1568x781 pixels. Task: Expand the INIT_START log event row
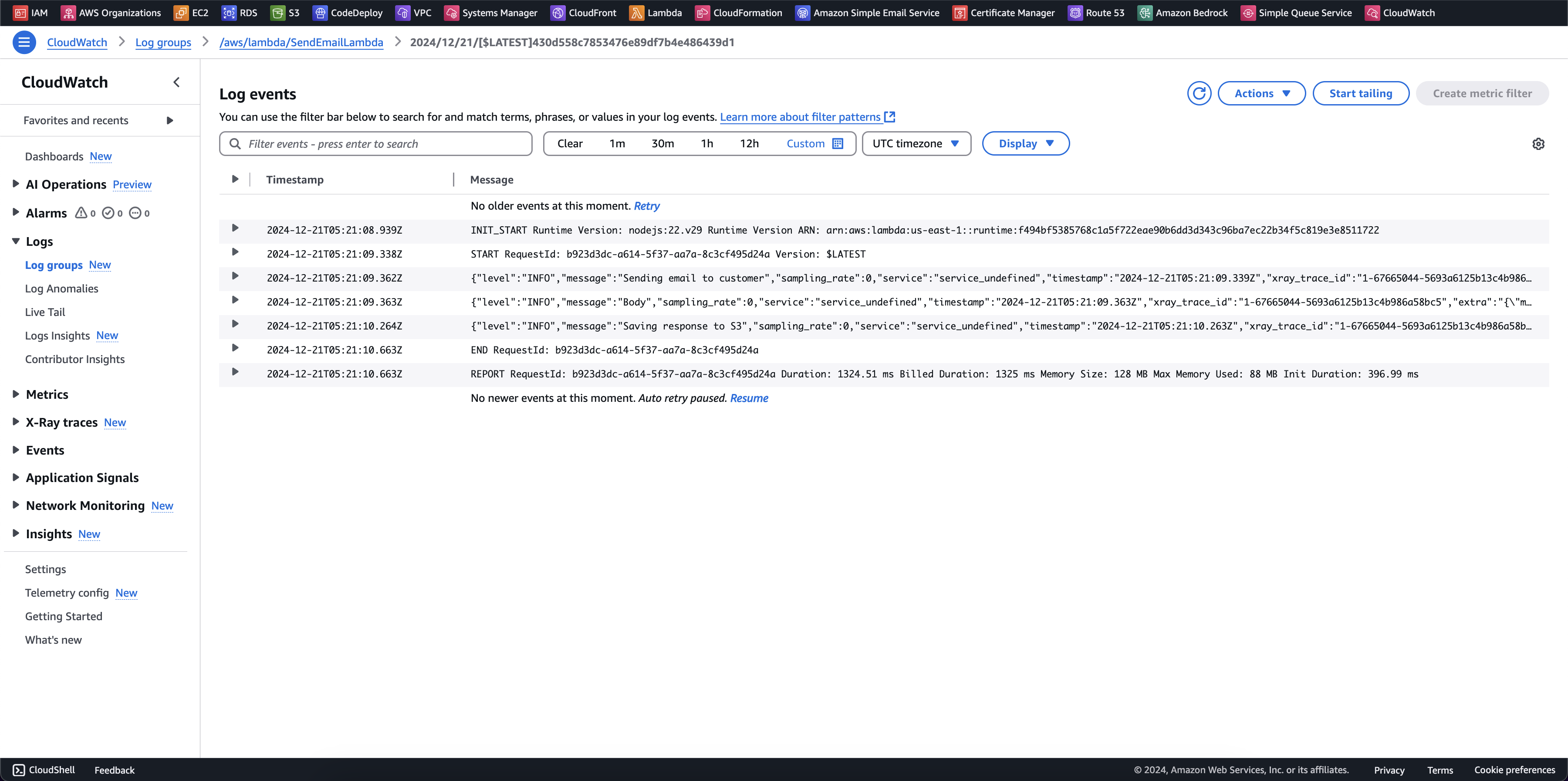coord(235,228)
